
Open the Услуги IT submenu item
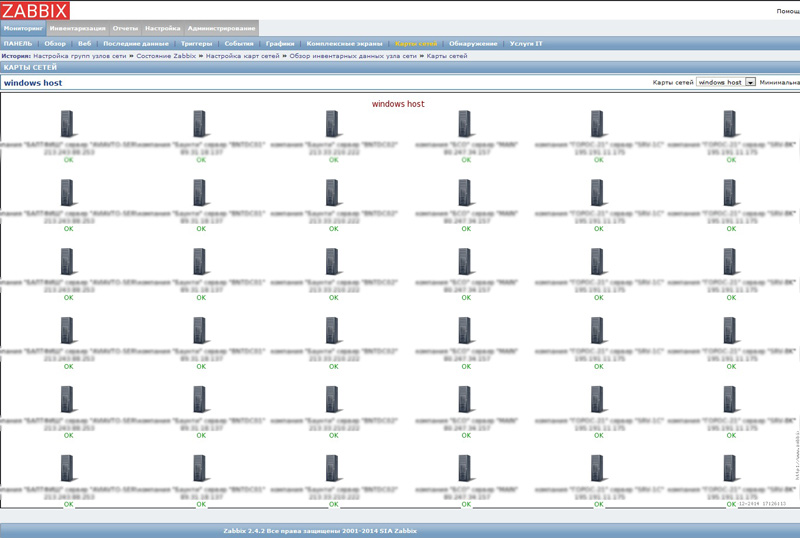coord(526,44)
